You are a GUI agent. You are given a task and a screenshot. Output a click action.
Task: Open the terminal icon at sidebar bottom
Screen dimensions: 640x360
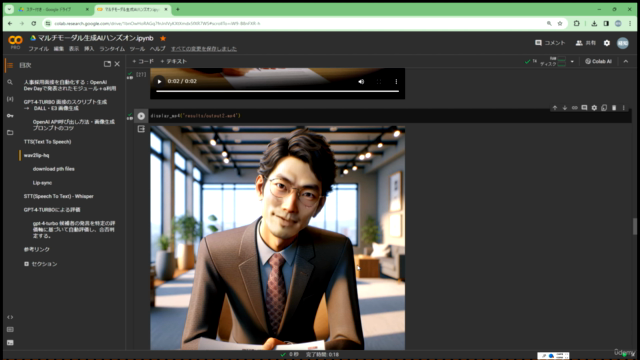point(10,343)
